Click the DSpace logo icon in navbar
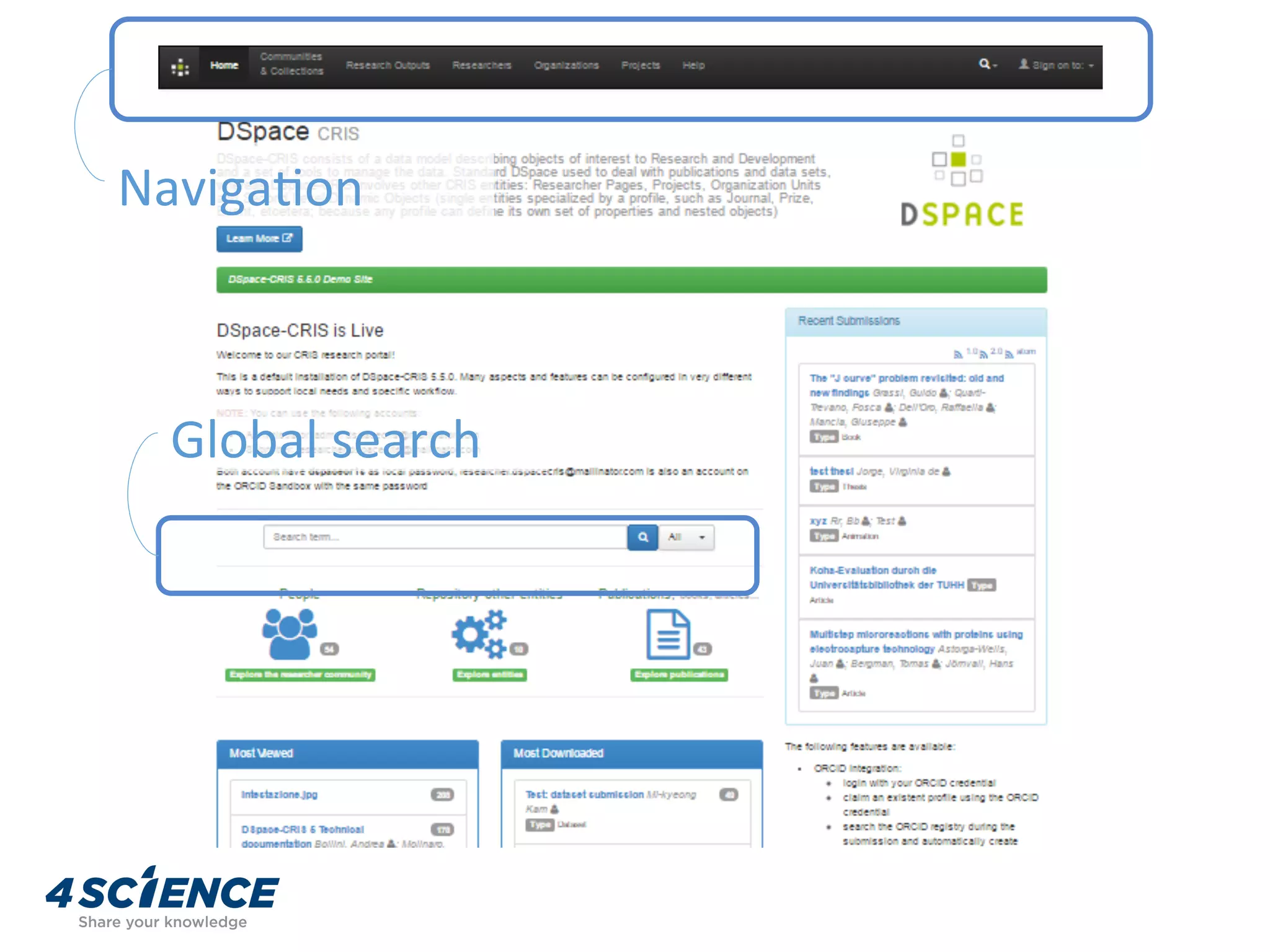1270x952 pixels. [180, 67]
